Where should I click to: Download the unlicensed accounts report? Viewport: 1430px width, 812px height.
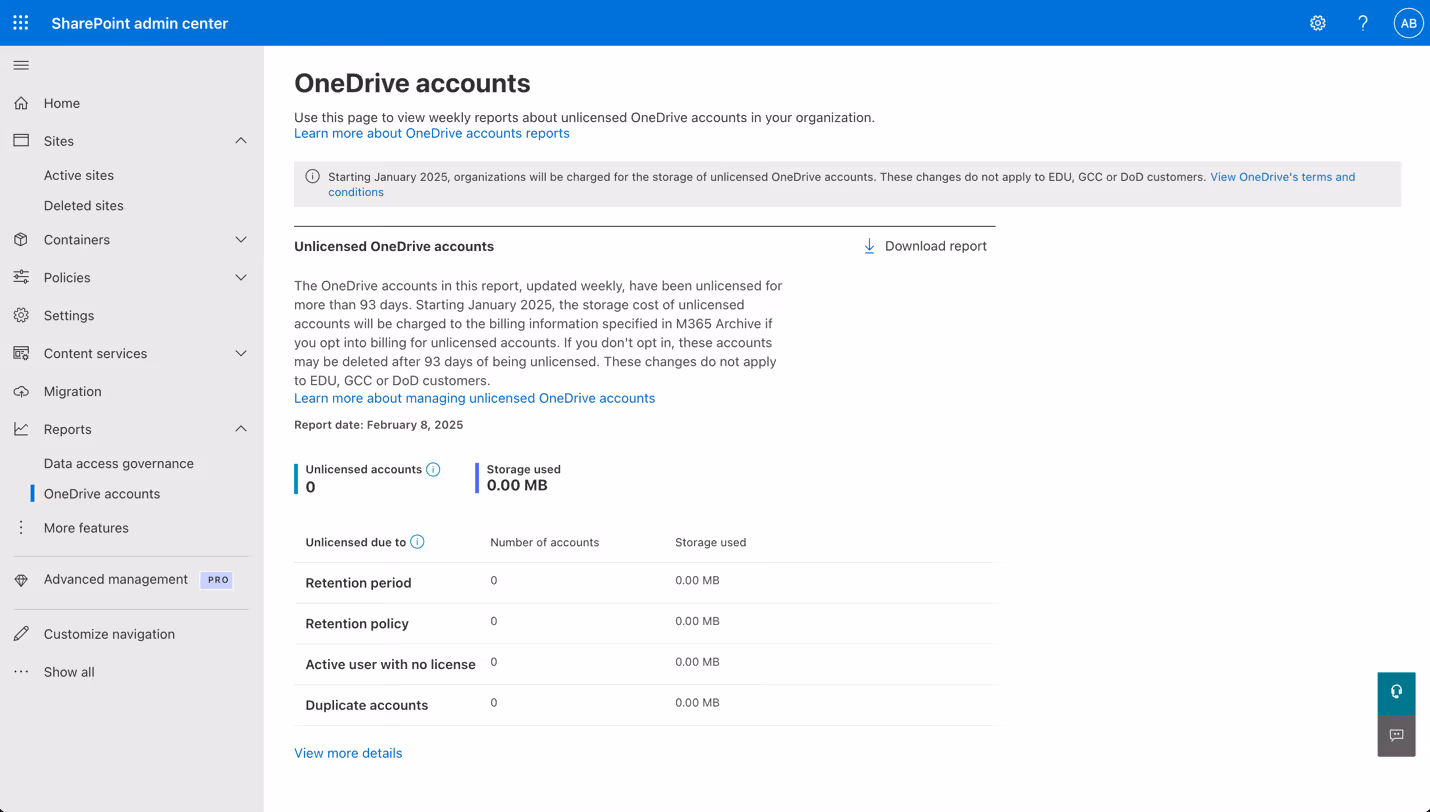coord(924,245)
